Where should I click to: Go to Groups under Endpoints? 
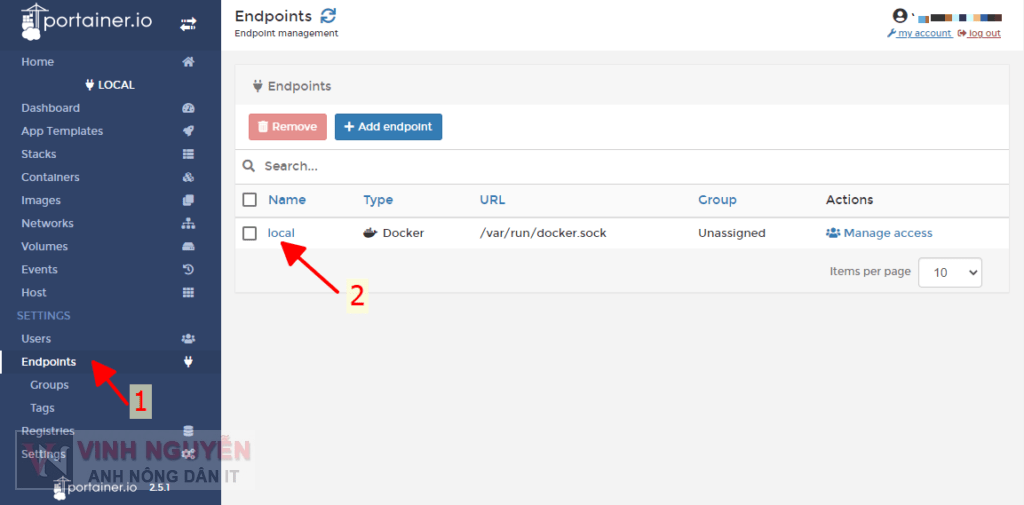[49, 385]
